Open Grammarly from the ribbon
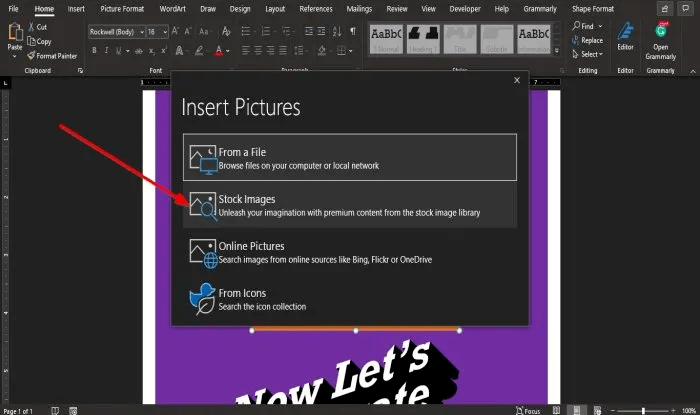 [660, 41]
